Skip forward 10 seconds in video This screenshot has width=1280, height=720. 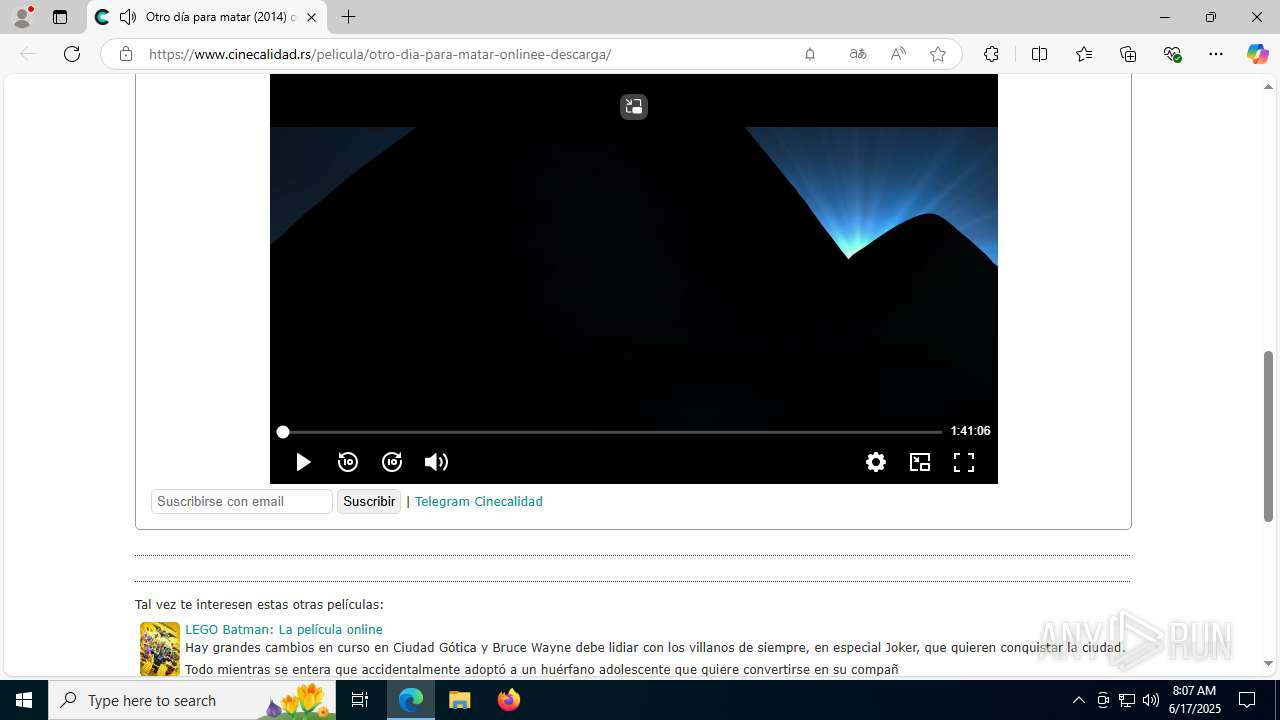392,462
